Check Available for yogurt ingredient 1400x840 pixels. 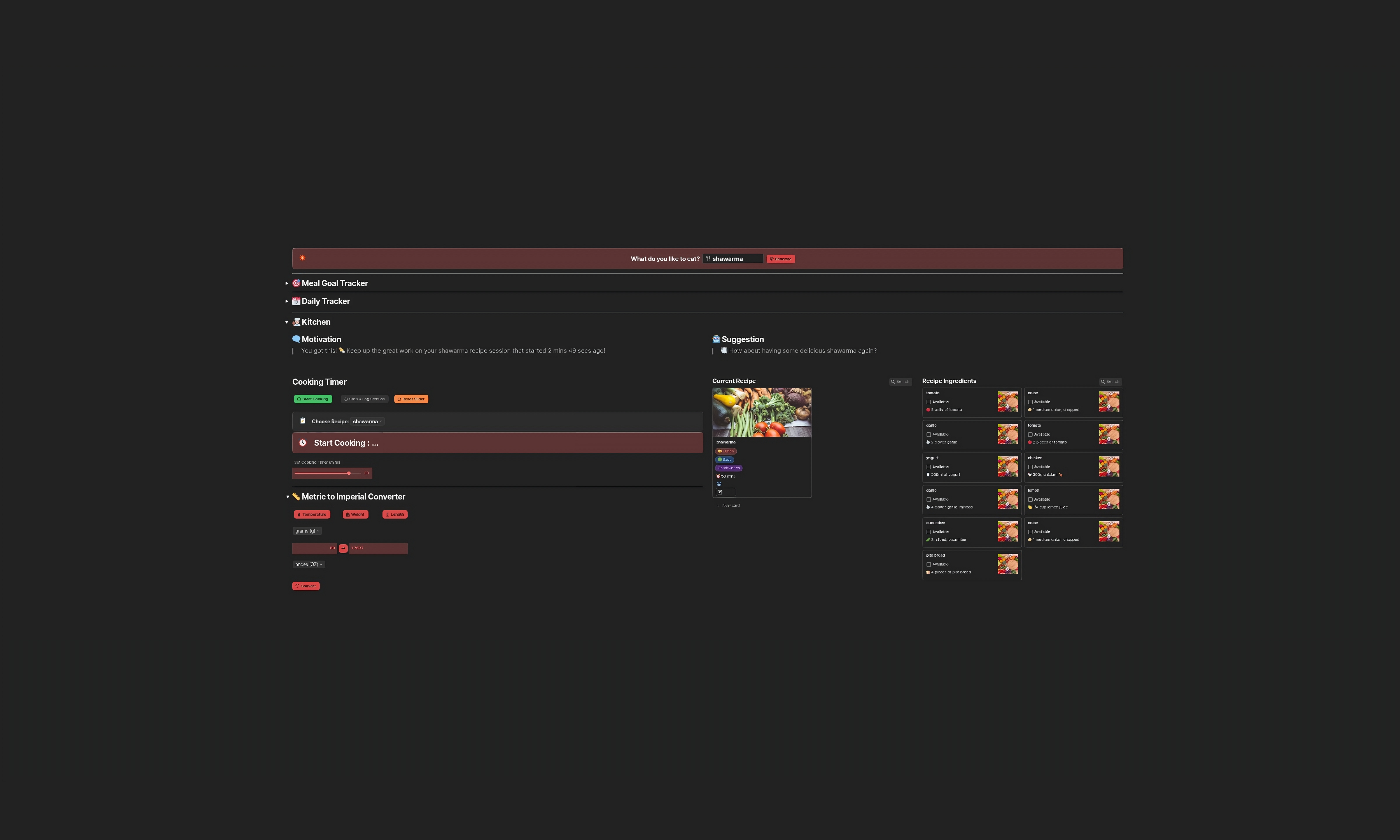coord(928,467)
